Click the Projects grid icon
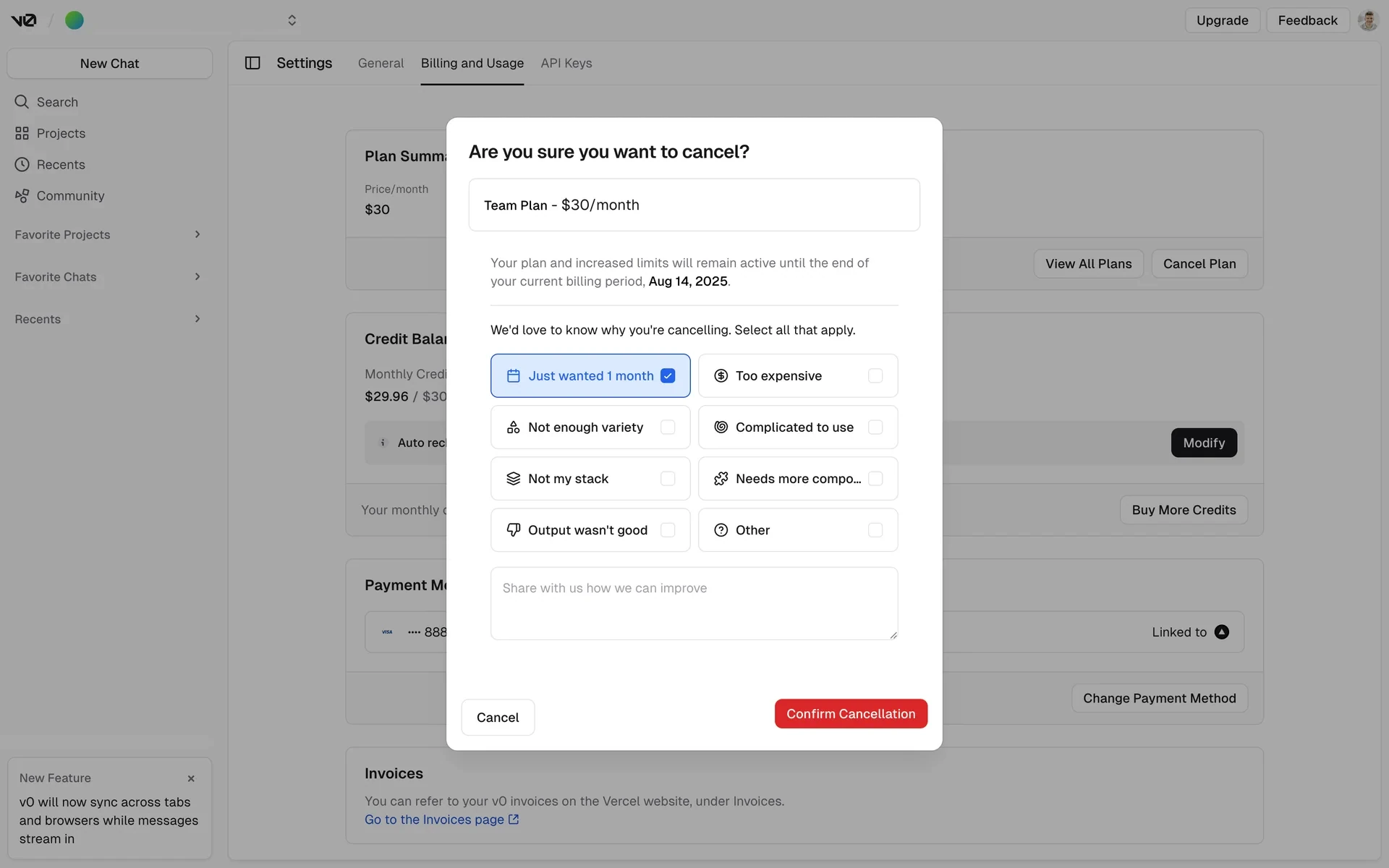The width and height of the screenshot is (1389, 868). pos(22,133)
